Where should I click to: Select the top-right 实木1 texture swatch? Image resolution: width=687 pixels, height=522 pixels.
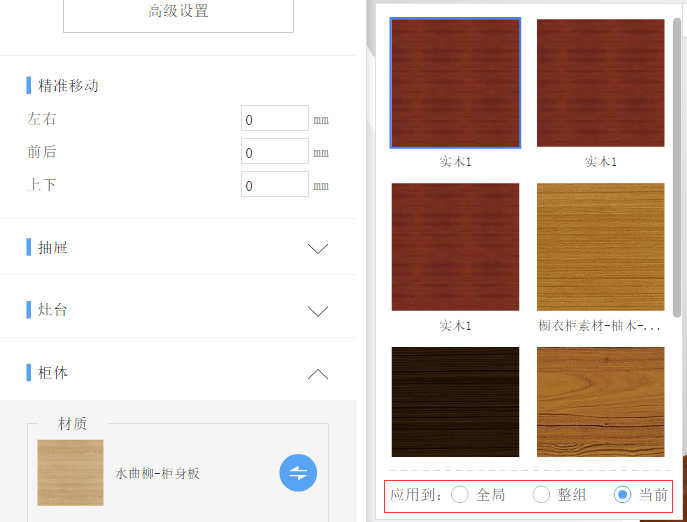[x=601, y=83]
